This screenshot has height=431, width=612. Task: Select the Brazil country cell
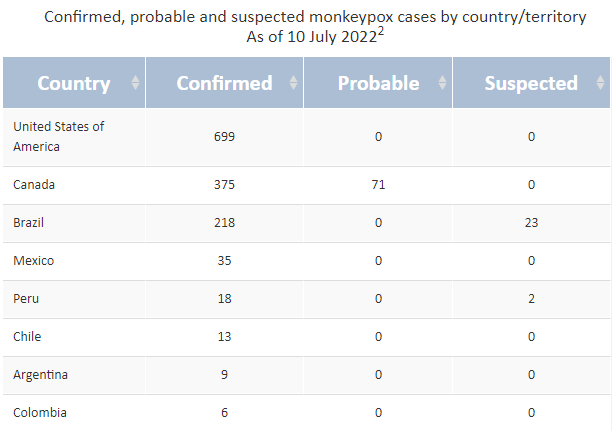click(x=74, y=223)
